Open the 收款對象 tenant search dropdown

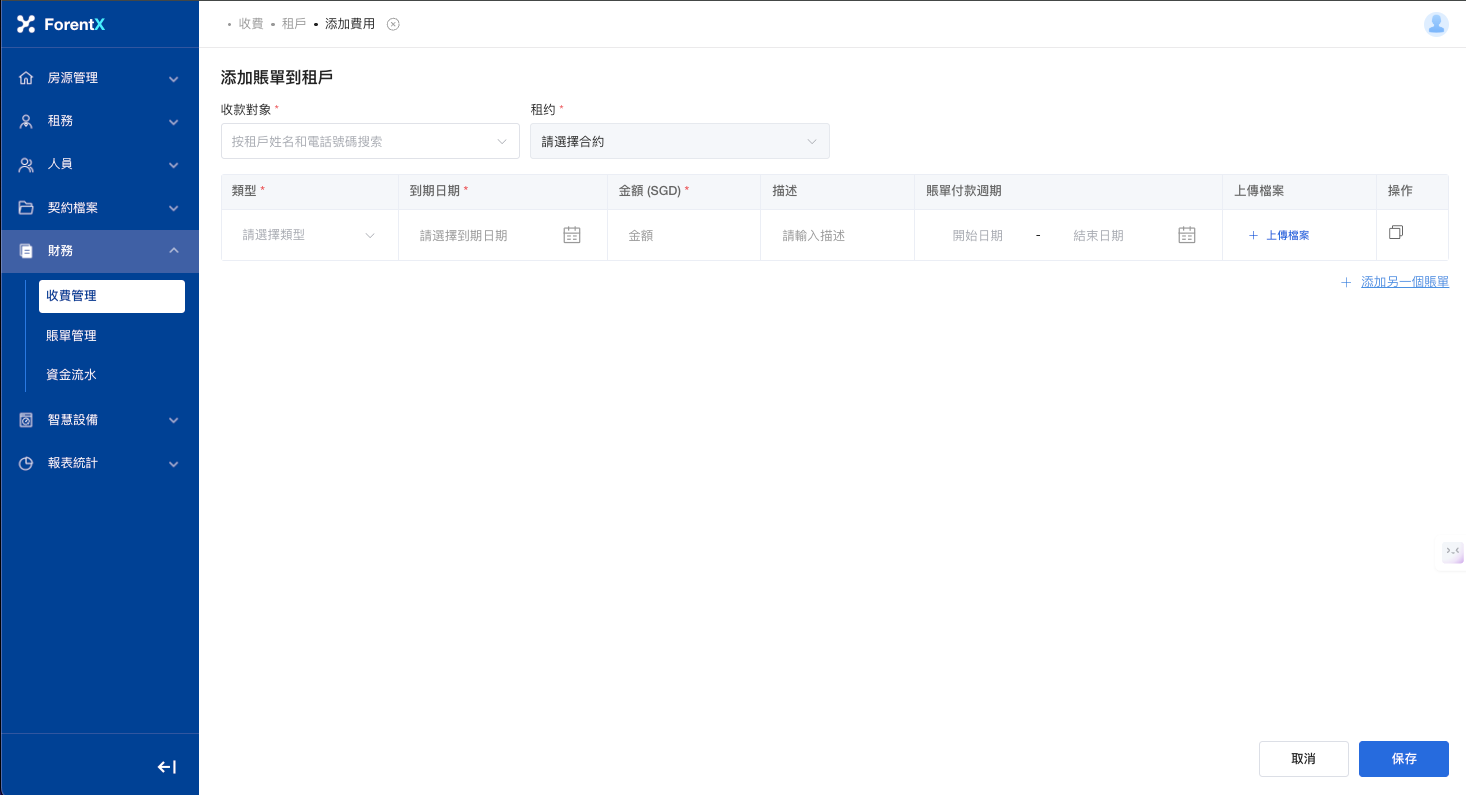pos(369,141)
